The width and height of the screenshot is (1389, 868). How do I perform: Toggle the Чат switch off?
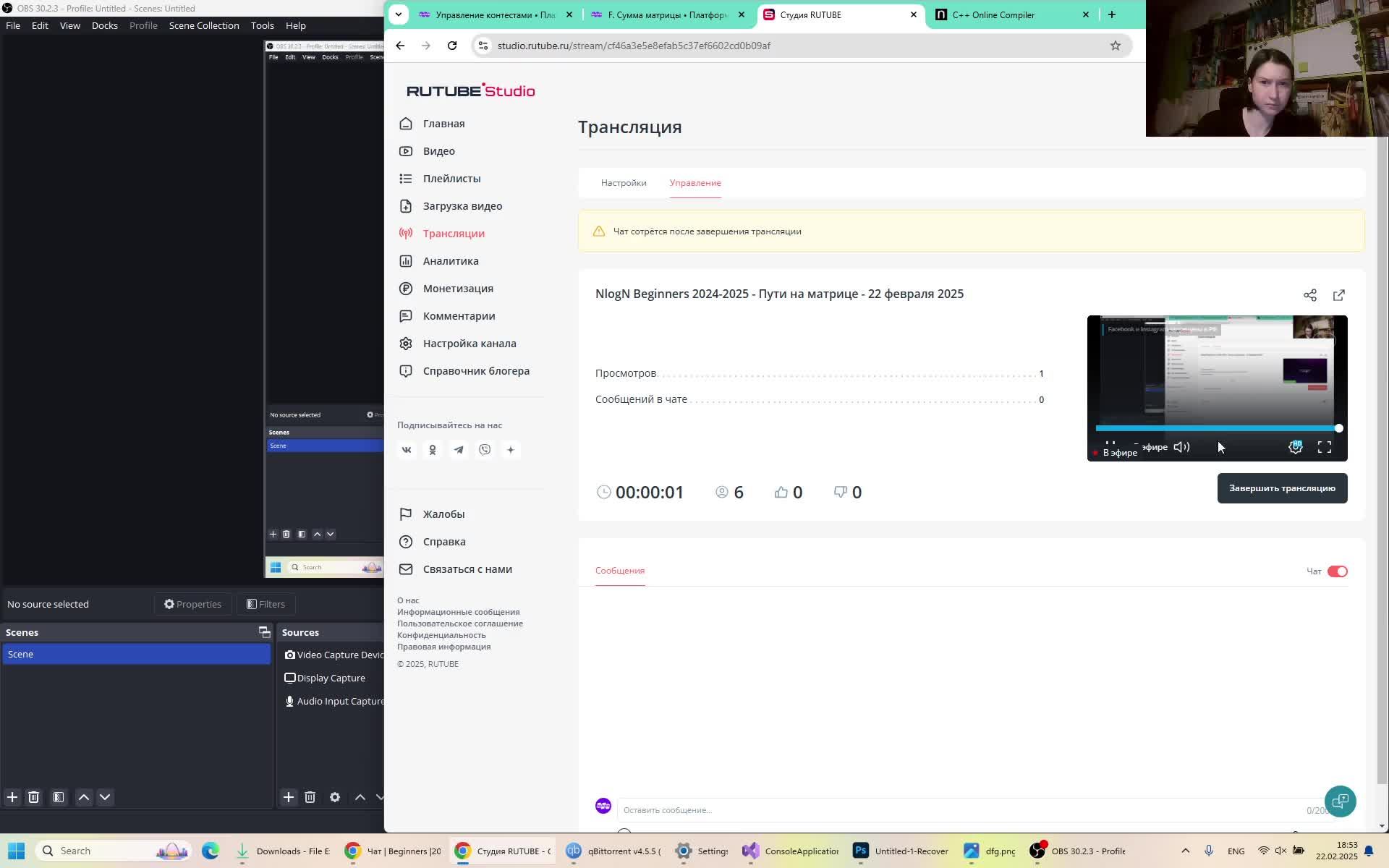(x=1337, y=571)
